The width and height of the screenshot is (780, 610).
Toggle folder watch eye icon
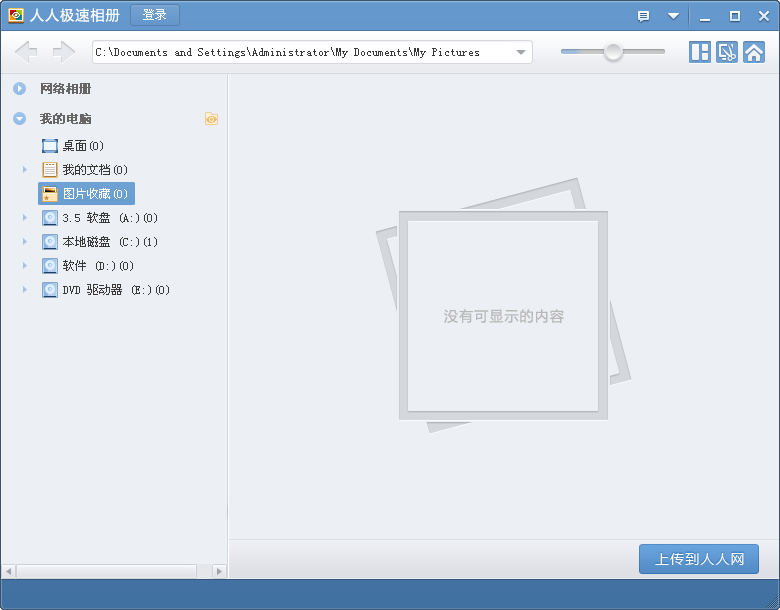click(211, 118)
